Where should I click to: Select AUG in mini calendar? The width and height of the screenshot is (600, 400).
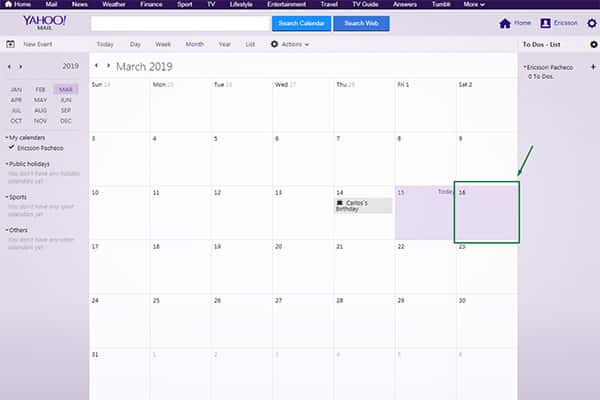[40, 110]
